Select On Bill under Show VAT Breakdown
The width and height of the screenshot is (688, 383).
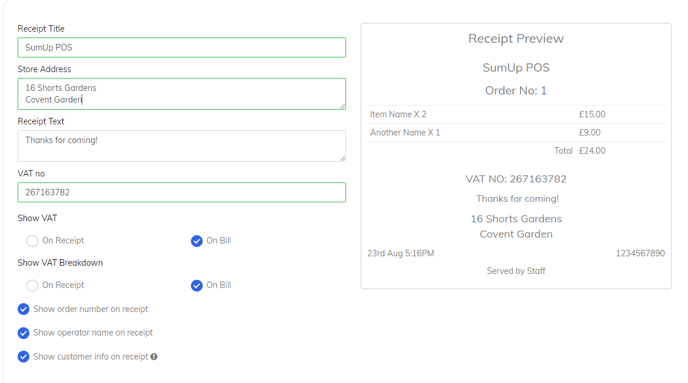(x=197, y=286)
